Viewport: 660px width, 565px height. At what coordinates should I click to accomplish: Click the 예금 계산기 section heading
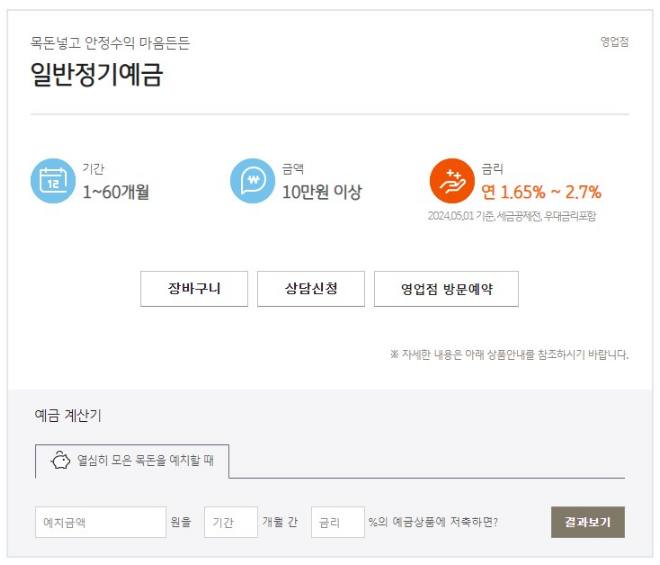pyautogui.click(x=68, y=415)
